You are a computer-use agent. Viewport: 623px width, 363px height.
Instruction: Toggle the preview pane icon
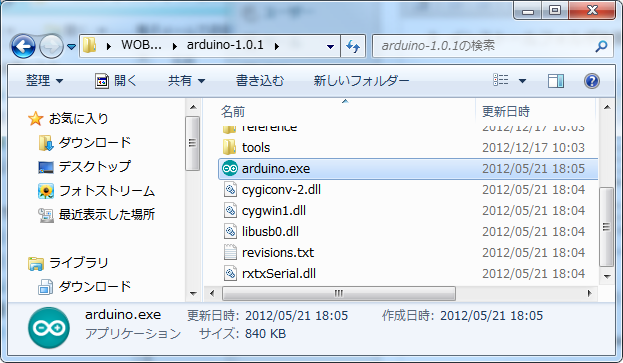(556, 81)
